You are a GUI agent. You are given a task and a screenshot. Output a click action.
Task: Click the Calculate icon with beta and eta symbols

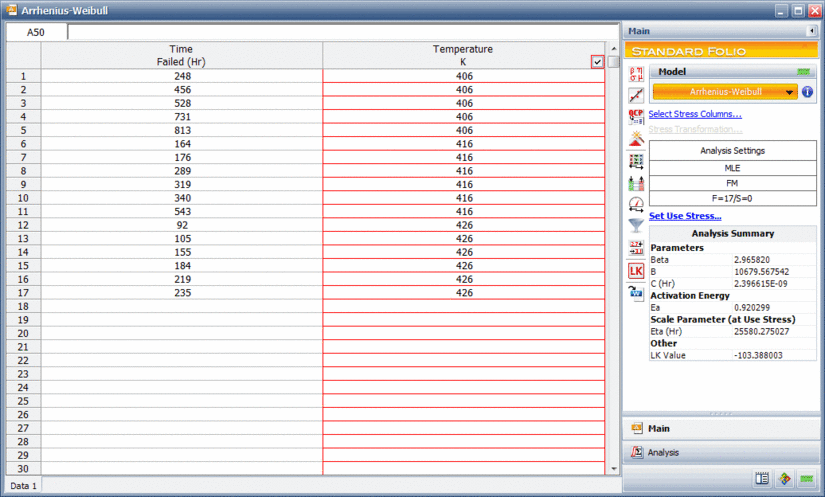click(x=635, y=74)
